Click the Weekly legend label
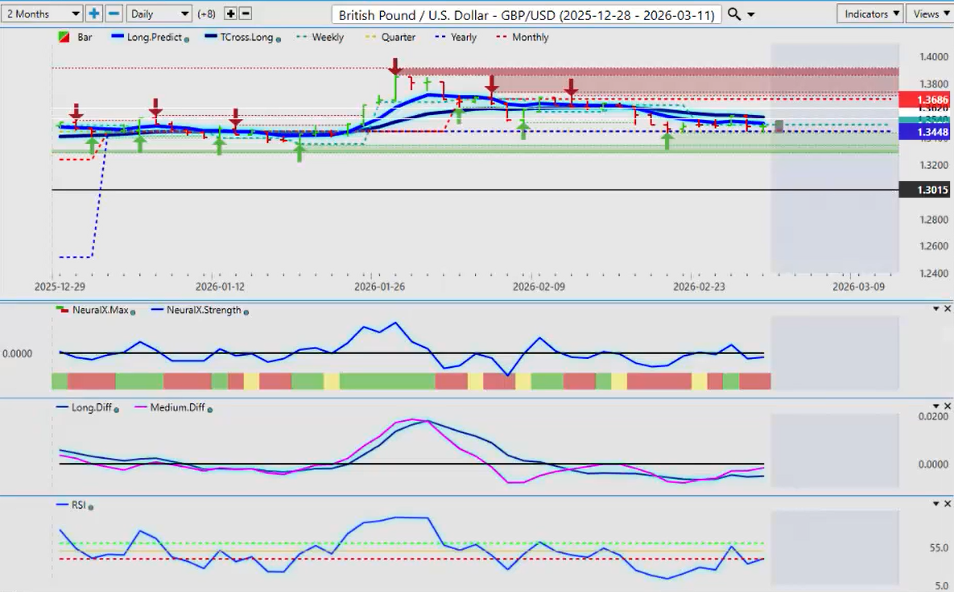Viewport: 954px width, 592px height. click(327, 37)
